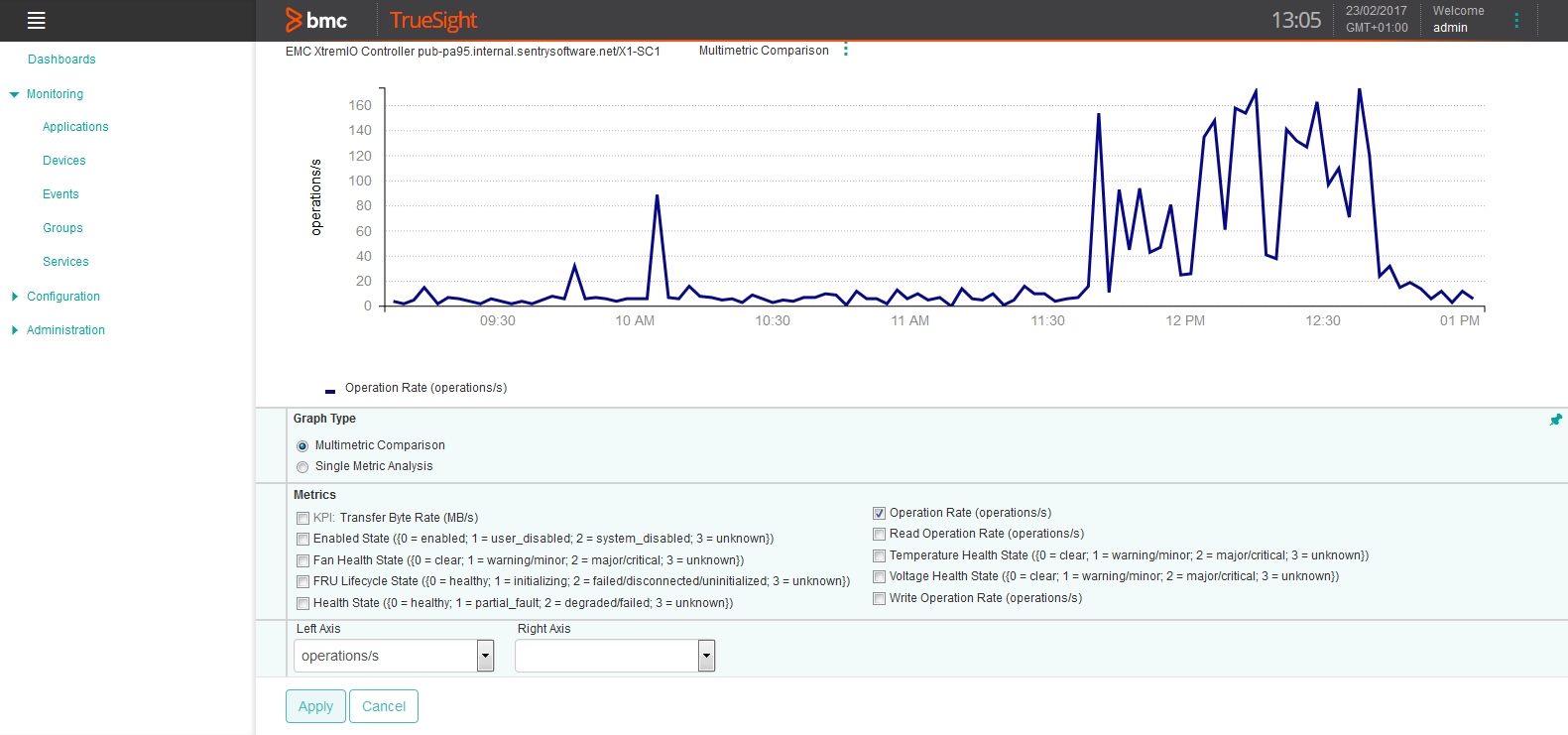
Task: Click the 23/02/2017 date text
Action: (1376, 11)
